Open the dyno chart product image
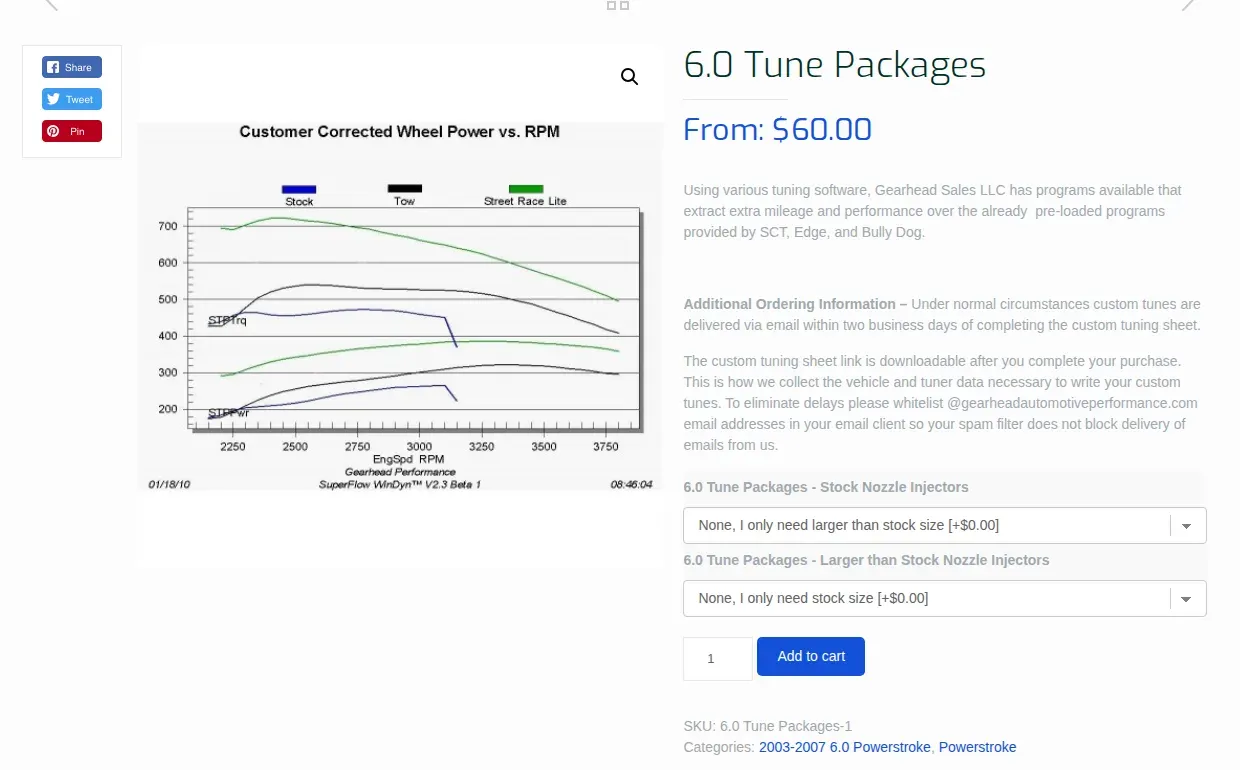The width and height of the screenshot is (1240, 770). coord(400,306)
